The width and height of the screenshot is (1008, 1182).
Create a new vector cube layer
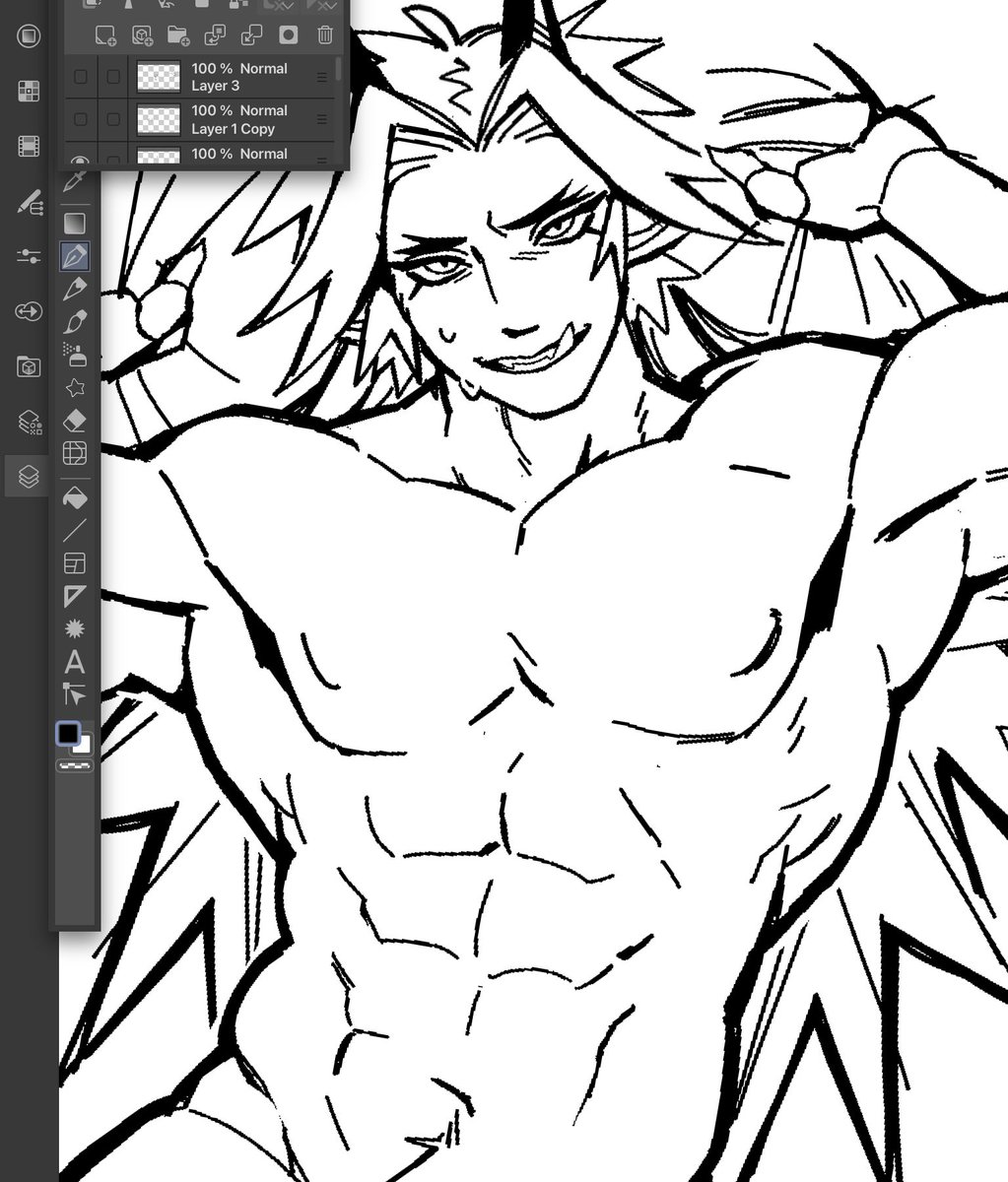pos(142,35)
